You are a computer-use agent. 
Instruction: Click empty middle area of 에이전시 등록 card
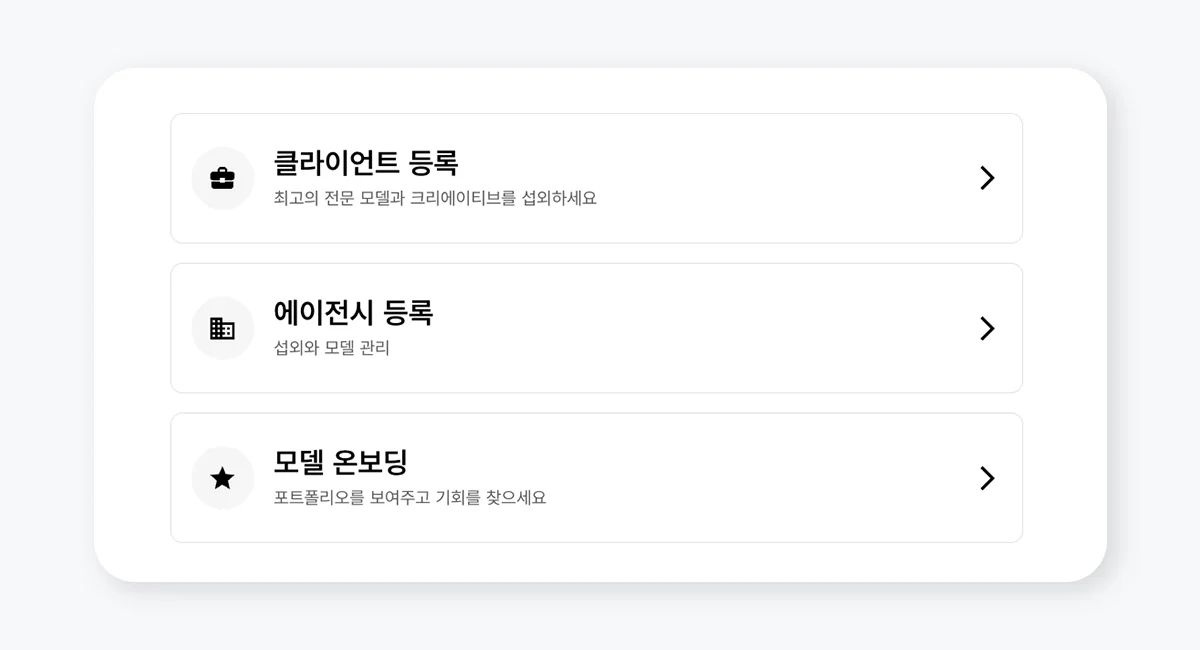pos(700,328)
